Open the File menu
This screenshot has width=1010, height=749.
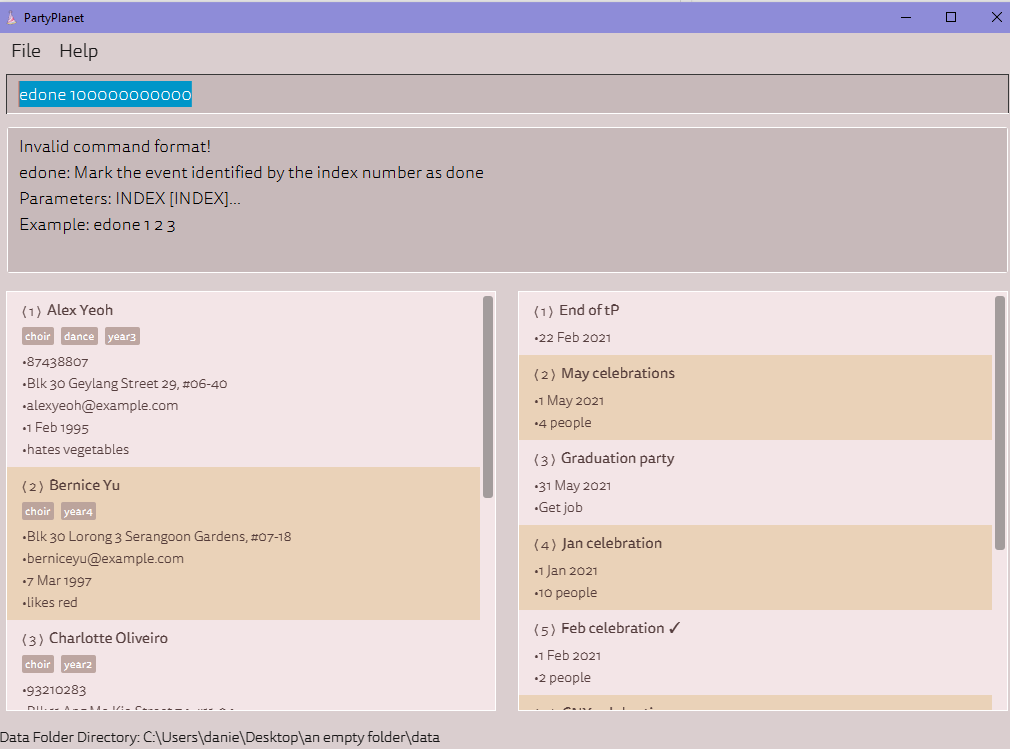[x=26, y=51]
